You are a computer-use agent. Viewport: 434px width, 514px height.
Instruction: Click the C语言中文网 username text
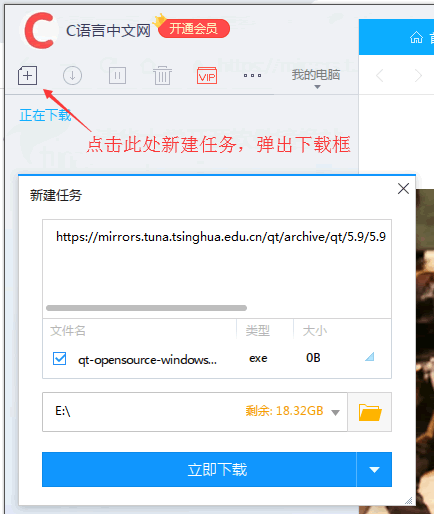108,31
